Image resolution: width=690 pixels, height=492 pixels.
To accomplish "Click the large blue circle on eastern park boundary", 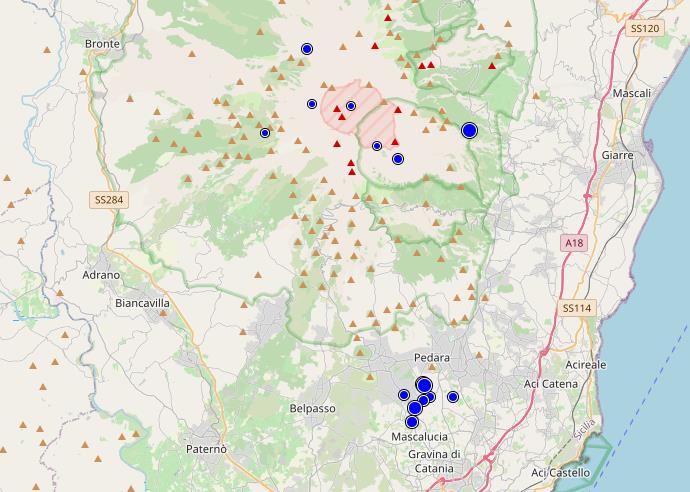I will [x=469, y=130].
